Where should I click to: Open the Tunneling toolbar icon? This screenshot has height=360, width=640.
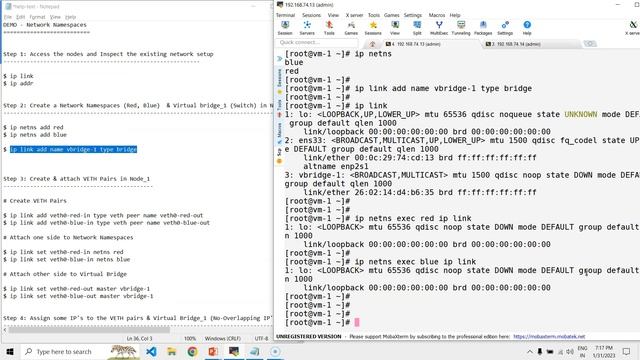click(461, 28)
